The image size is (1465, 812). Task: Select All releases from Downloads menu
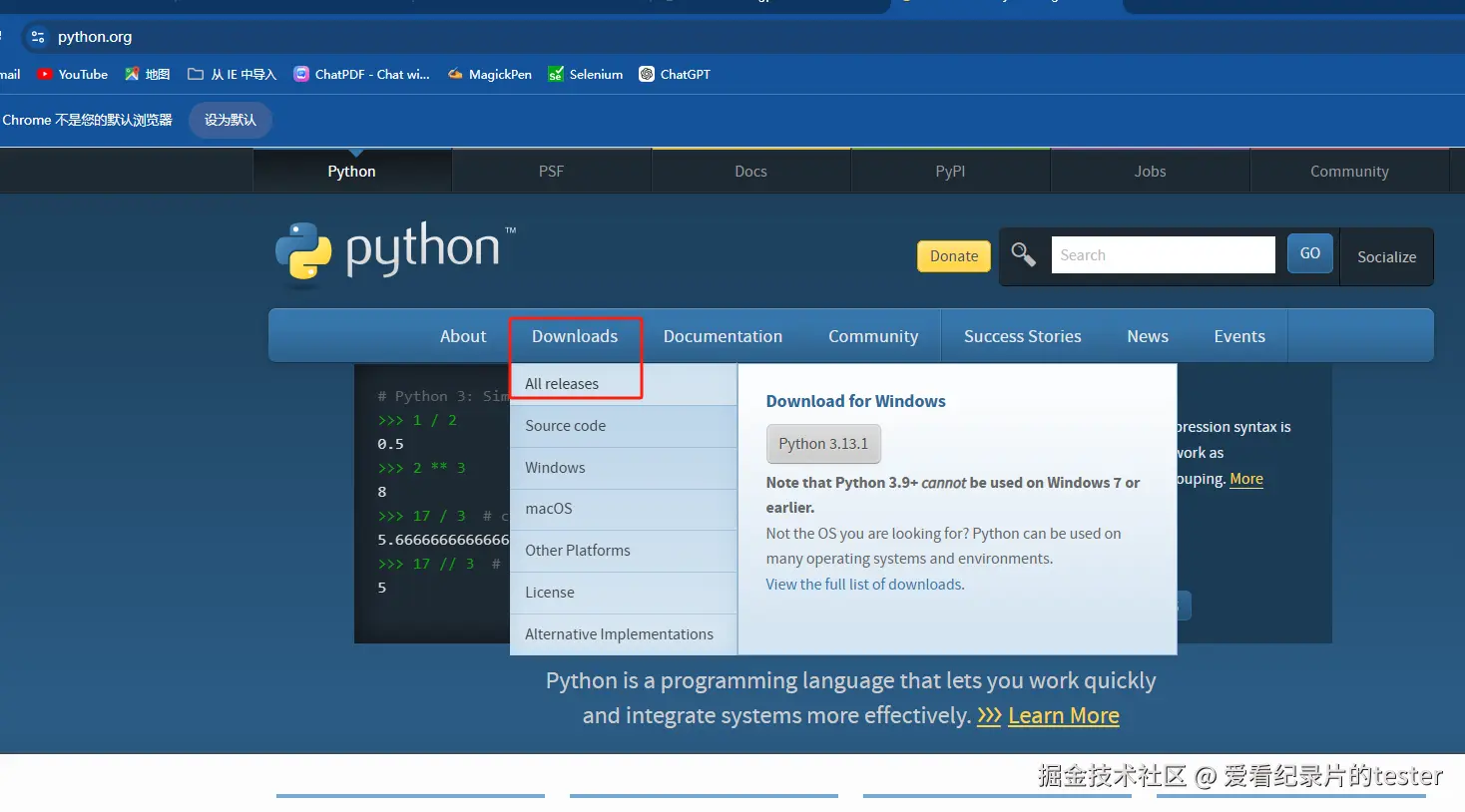624,384
